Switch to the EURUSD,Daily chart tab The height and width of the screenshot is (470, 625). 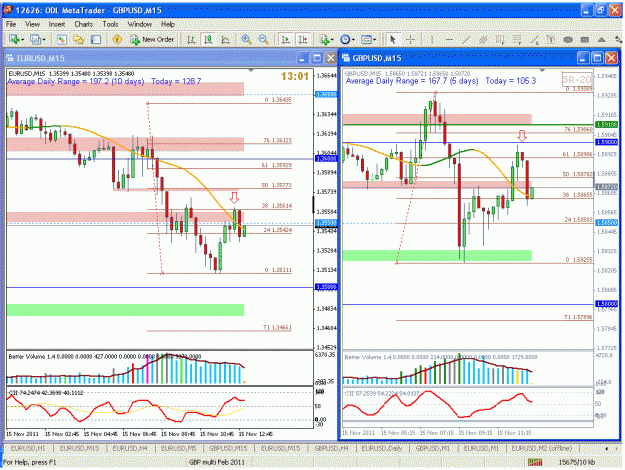tap(381, 448)
